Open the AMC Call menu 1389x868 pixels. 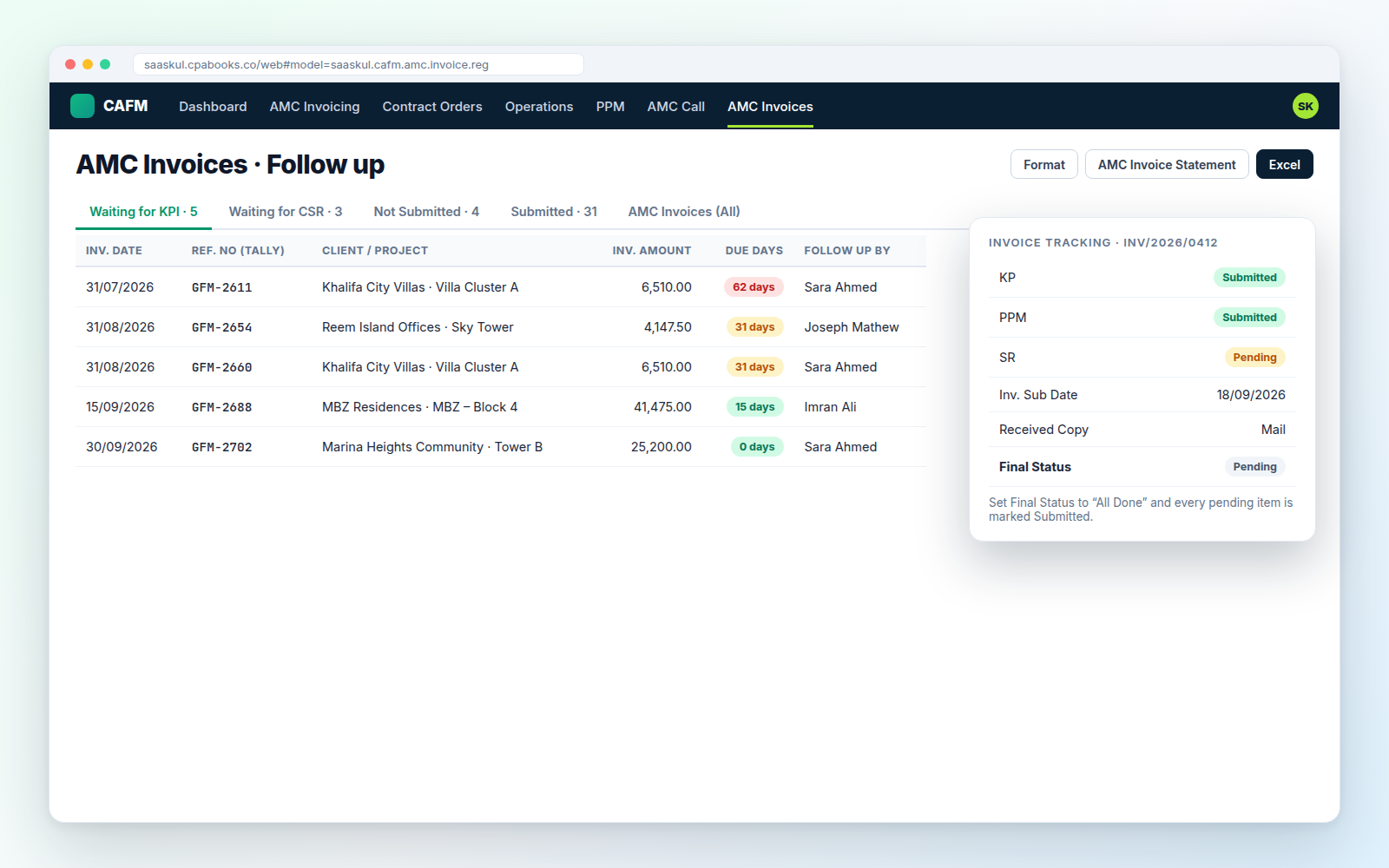(676, 107)
